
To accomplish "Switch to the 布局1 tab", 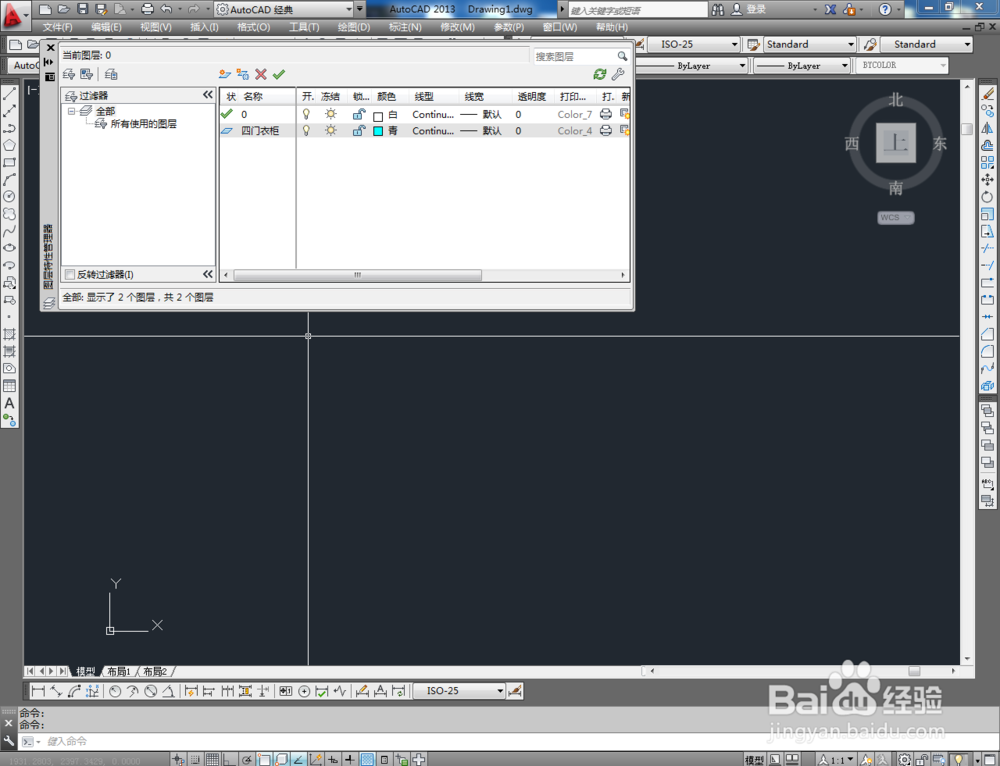I will click(119, 672).
